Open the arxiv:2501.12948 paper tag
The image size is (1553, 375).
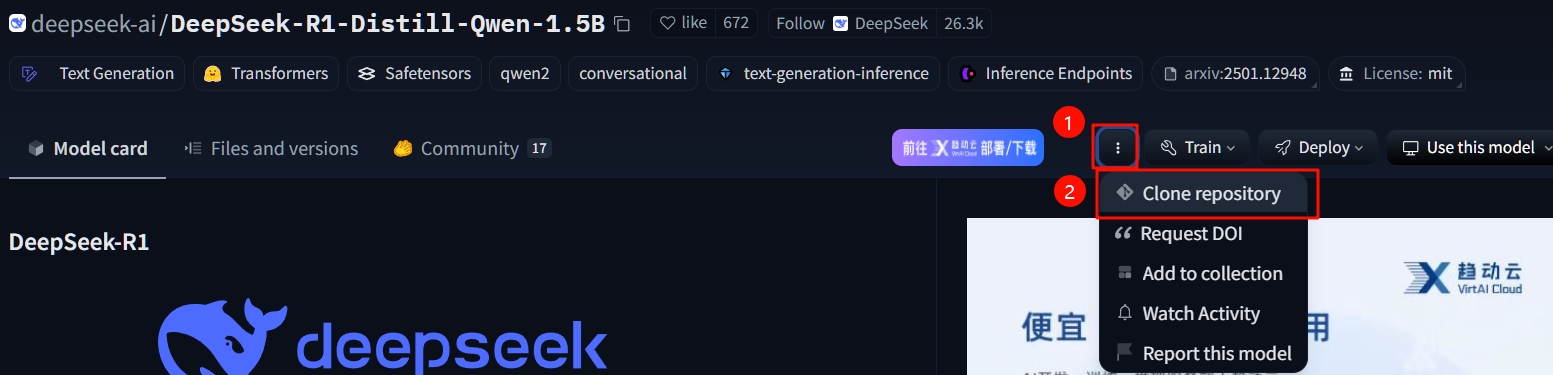point(1235,73)
